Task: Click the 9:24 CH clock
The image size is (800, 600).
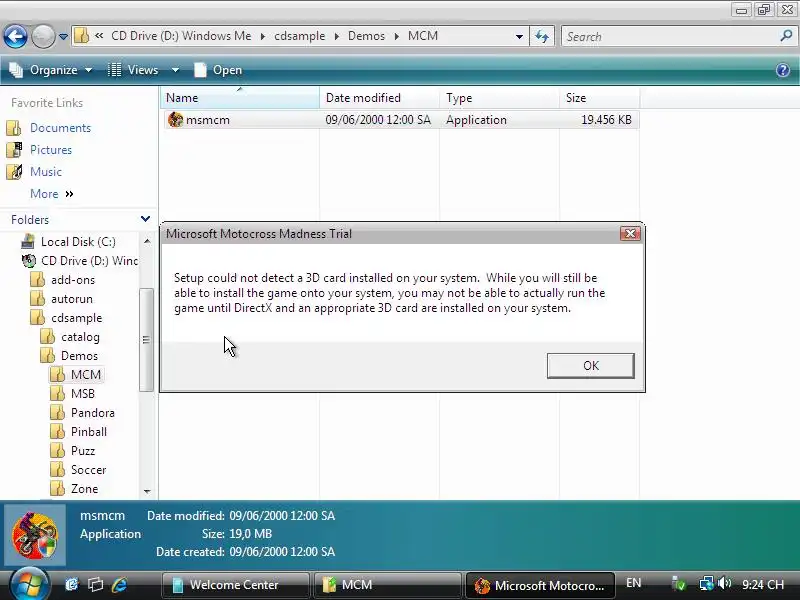Action: point(763,584)
